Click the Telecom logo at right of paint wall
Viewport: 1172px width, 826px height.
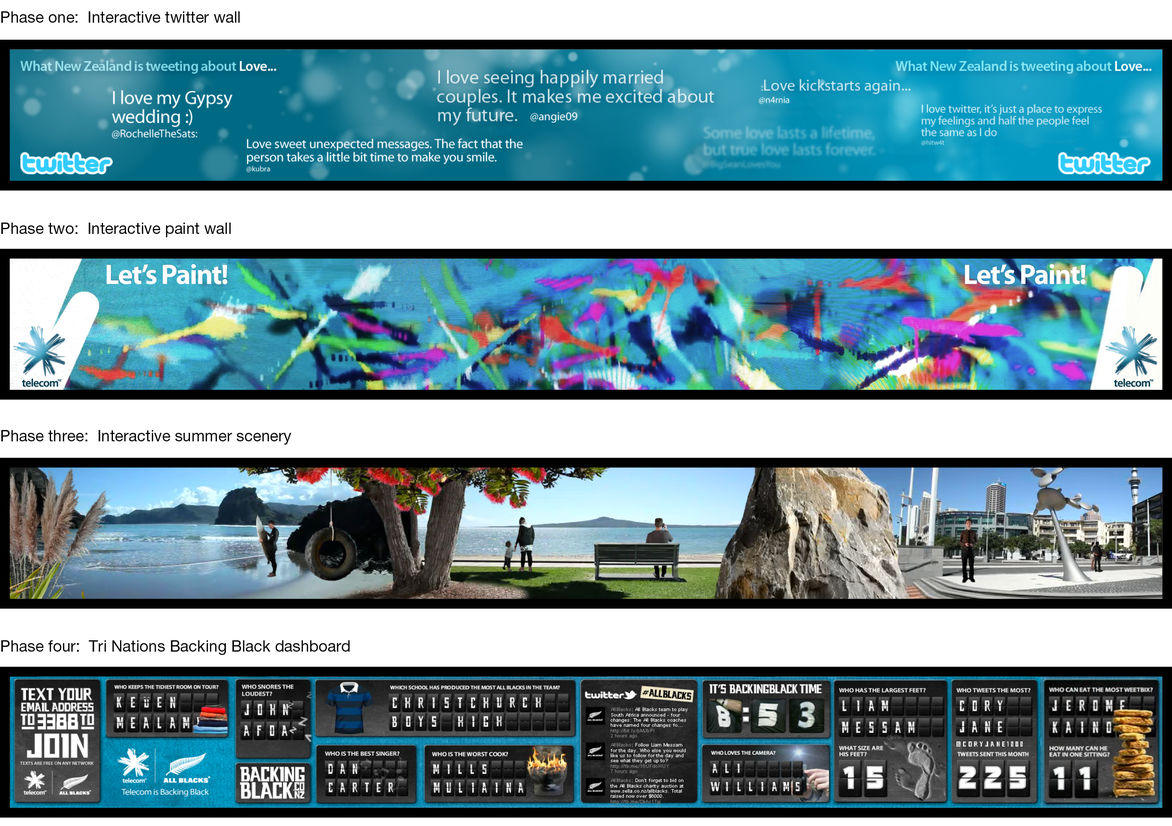(x=1132, y=357)
